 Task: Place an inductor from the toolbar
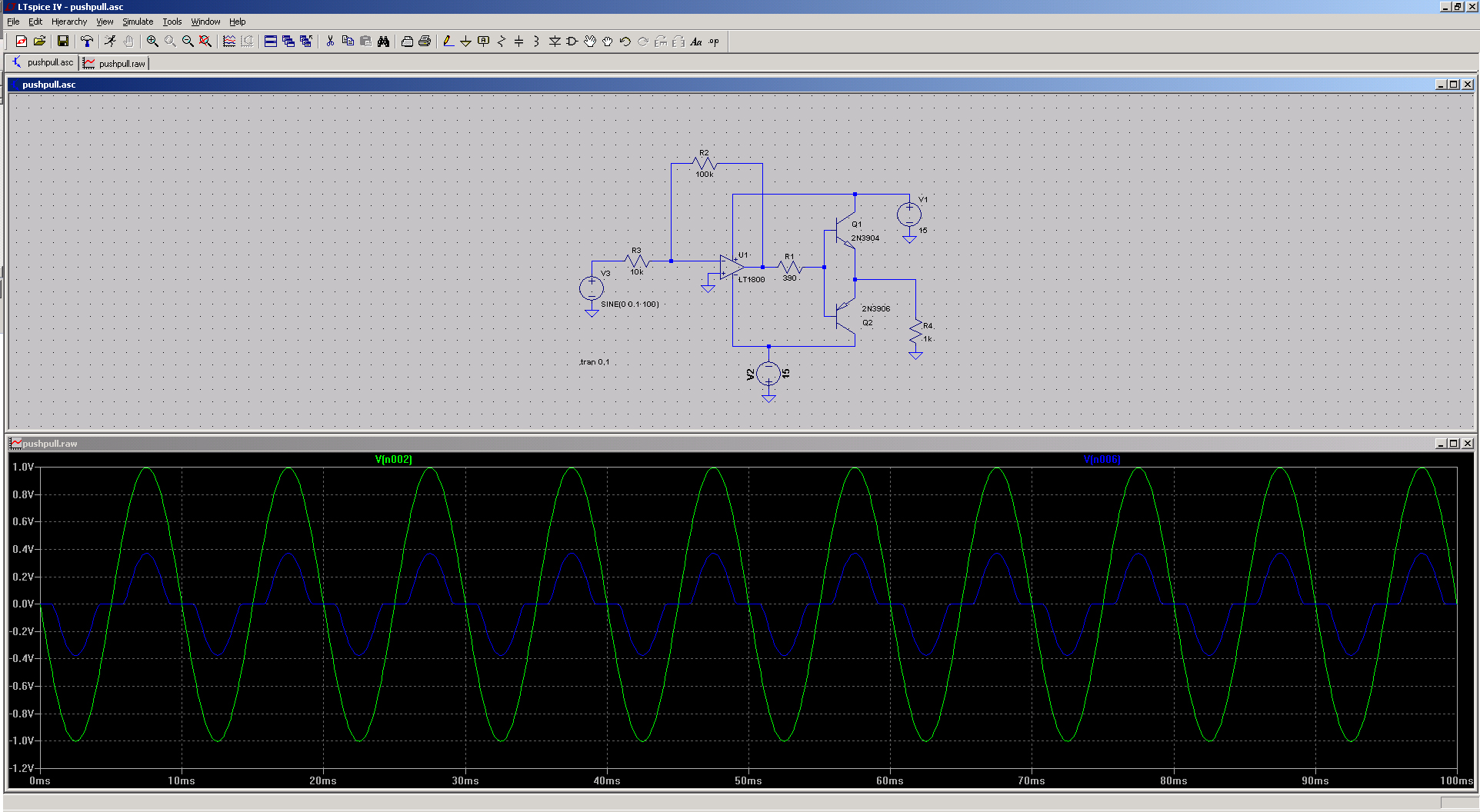[537, 42]
